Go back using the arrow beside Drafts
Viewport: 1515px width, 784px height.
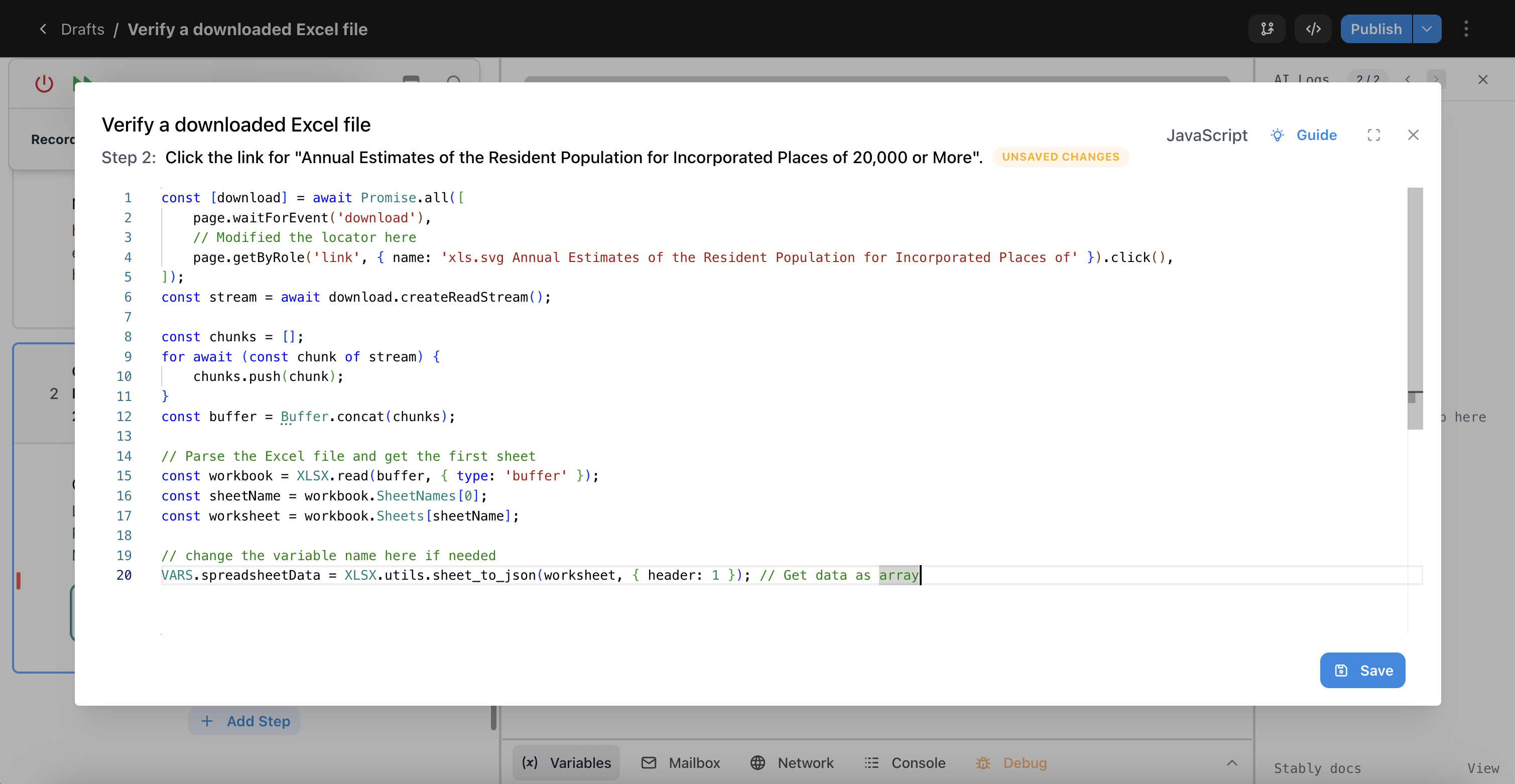tap(43, 29)
